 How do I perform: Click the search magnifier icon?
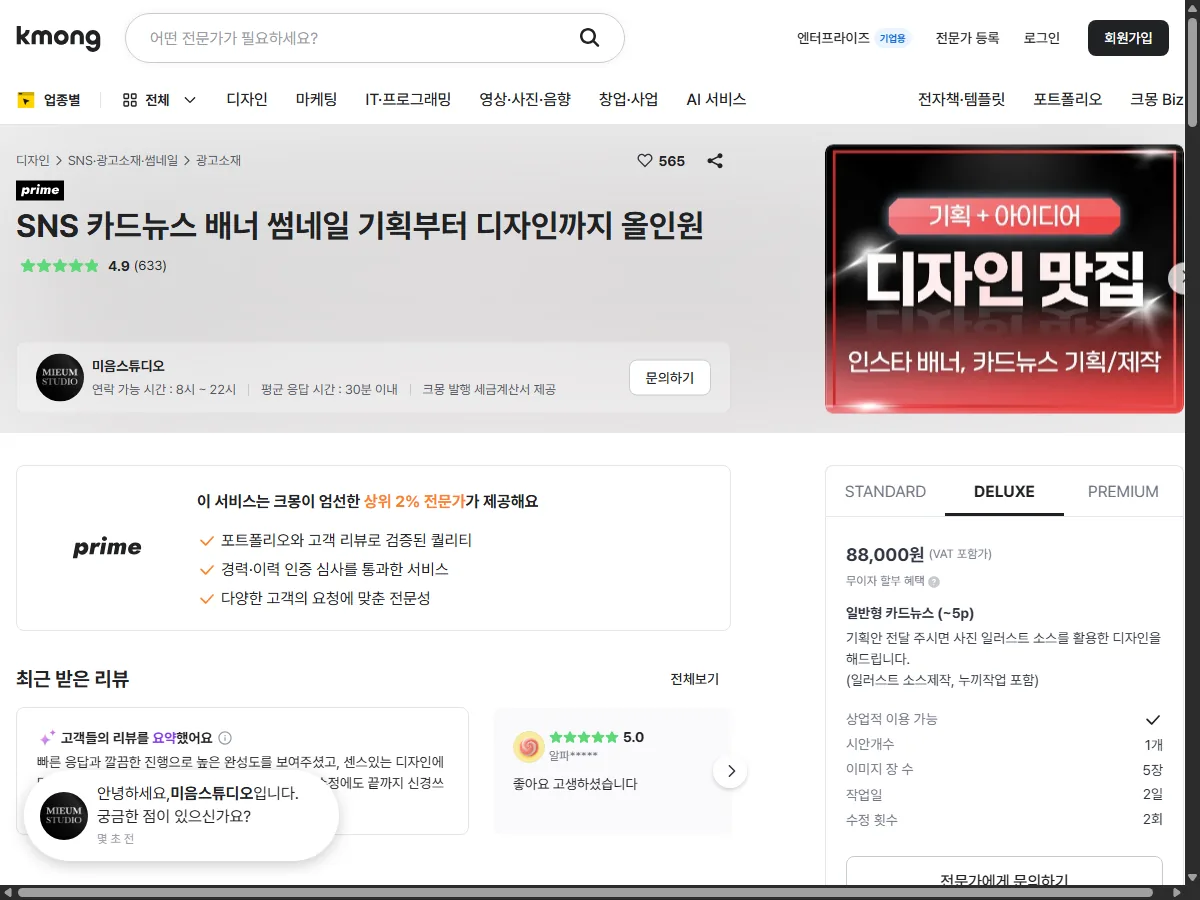click(589, 38)
